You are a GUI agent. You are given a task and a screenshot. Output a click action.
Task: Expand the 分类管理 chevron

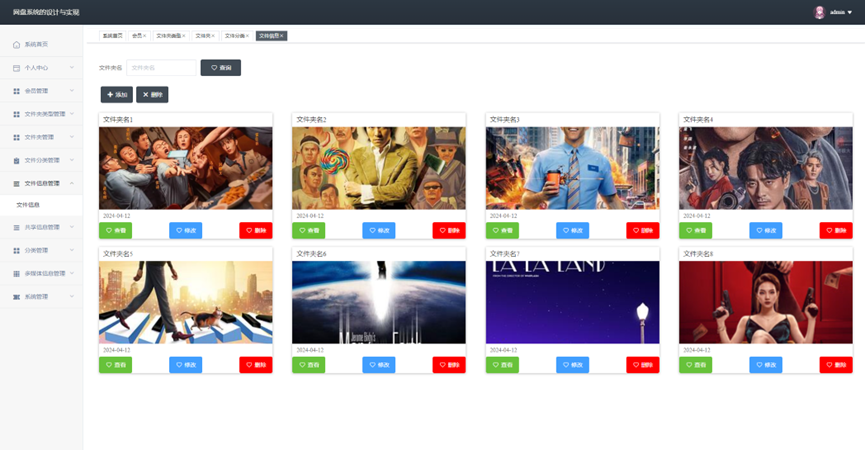pos(72,250)
